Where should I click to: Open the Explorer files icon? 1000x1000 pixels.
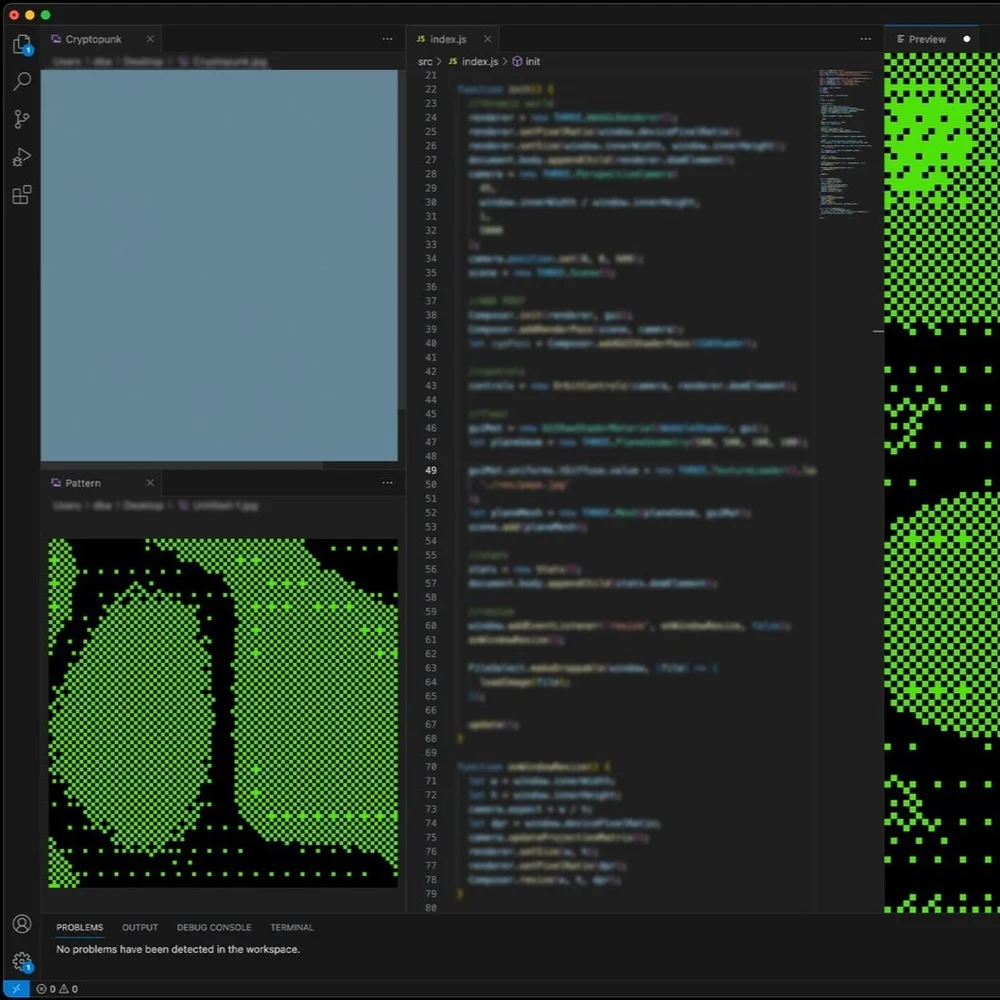pos(22,44)
